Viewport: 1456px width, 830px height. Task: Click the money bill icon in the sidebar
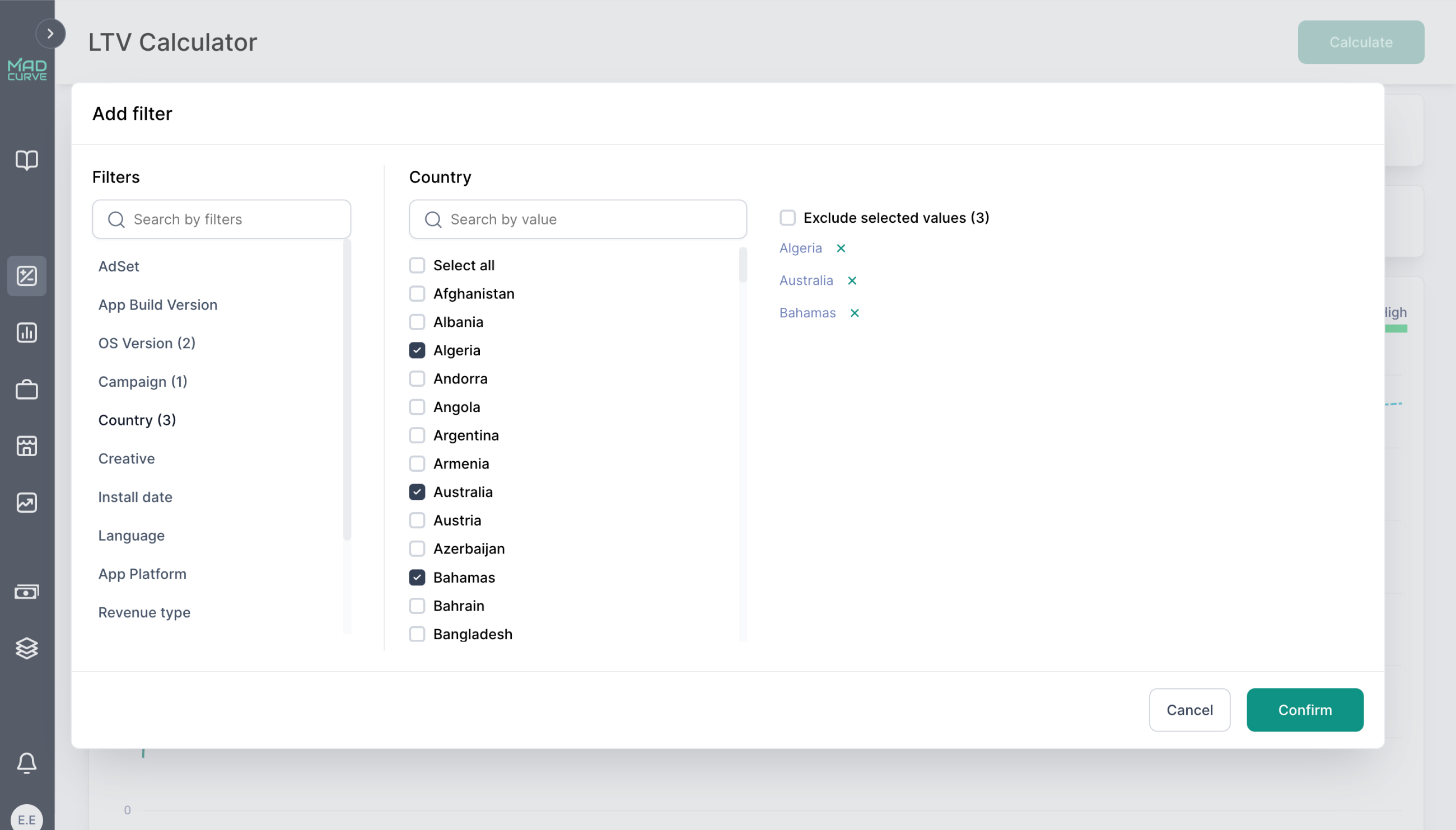[x=27, y=592]
